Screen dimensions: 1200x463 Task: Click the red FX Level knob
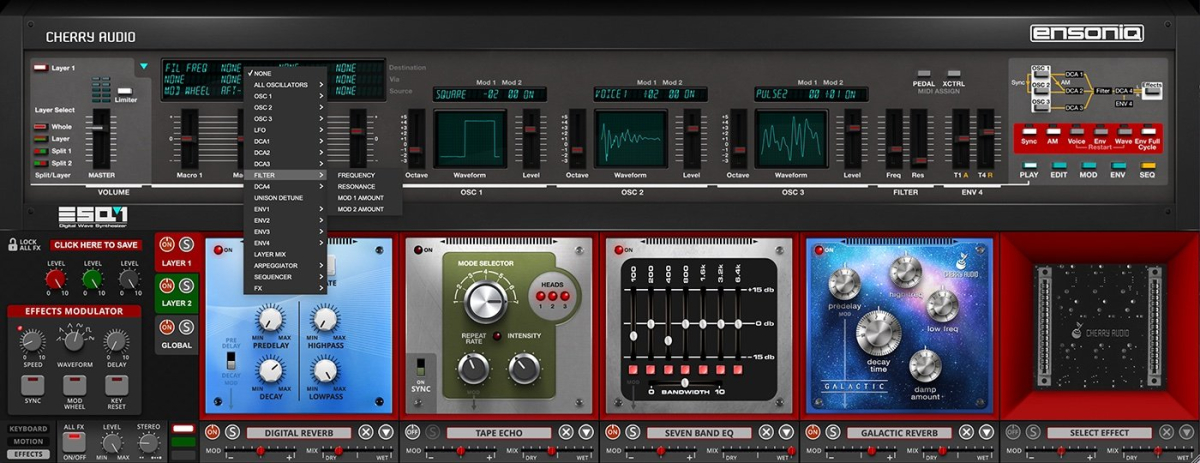pos(56,280)
